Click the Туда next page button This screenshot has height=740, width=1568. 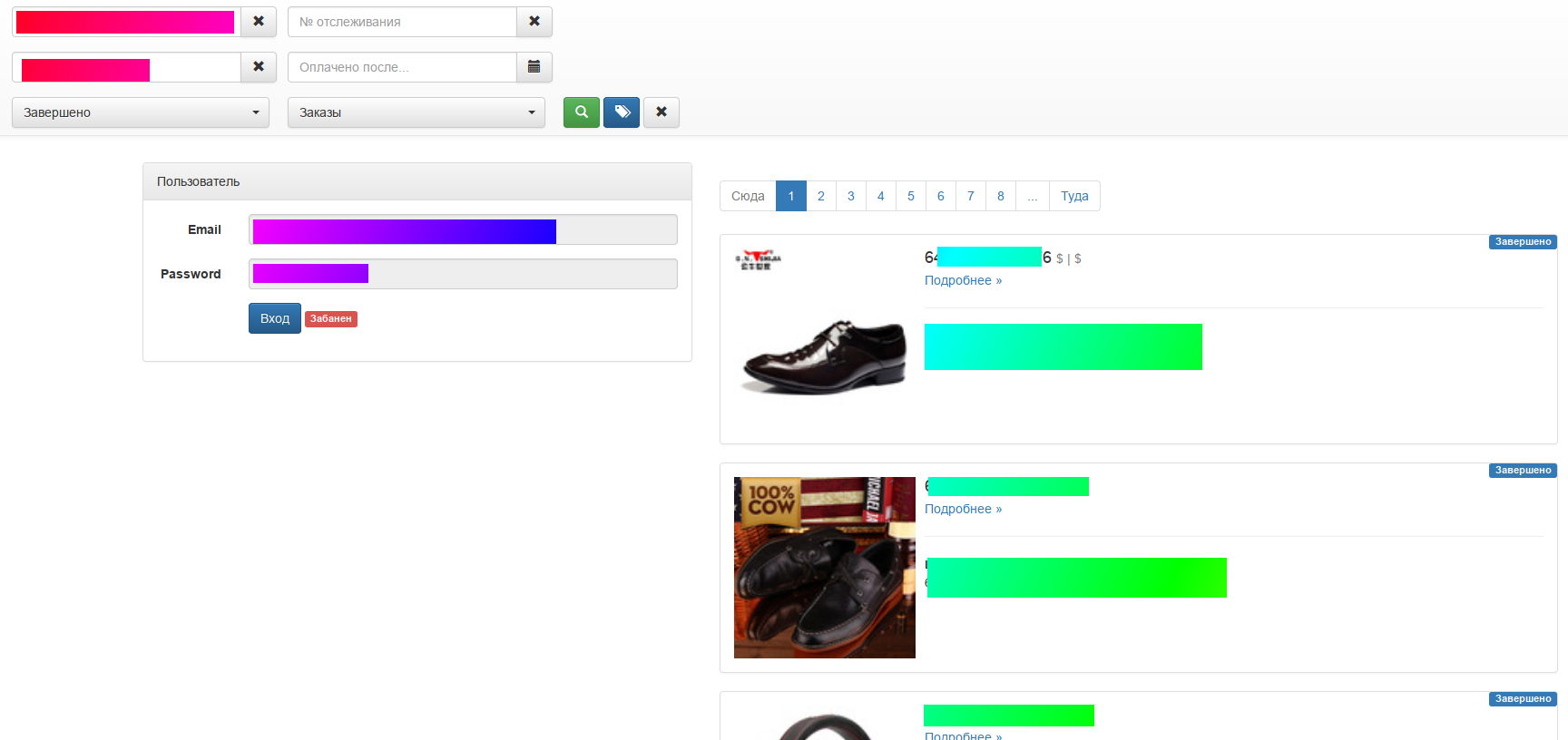click(x=1074, y=196)
